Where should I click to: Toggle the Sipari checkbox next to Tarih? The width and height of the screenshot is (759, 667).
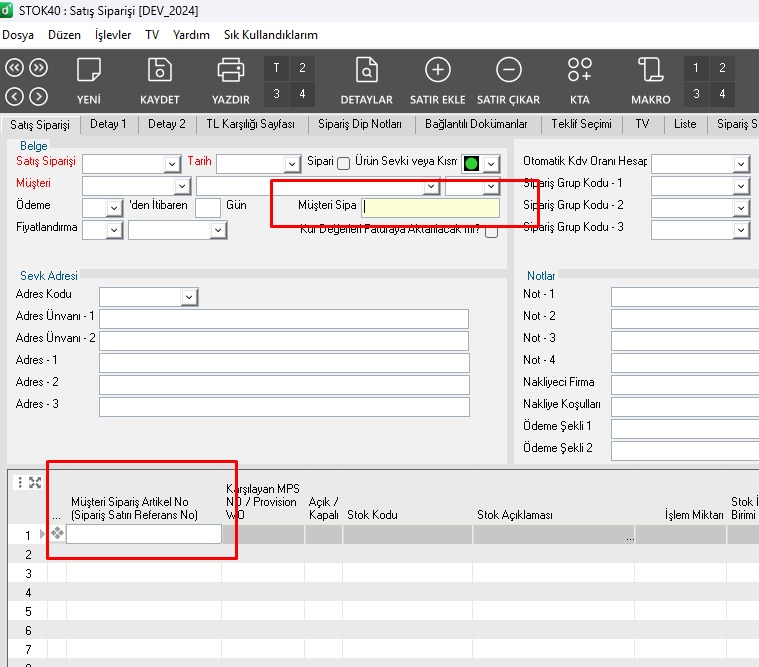pyautogui.click(x=343, y=163)
